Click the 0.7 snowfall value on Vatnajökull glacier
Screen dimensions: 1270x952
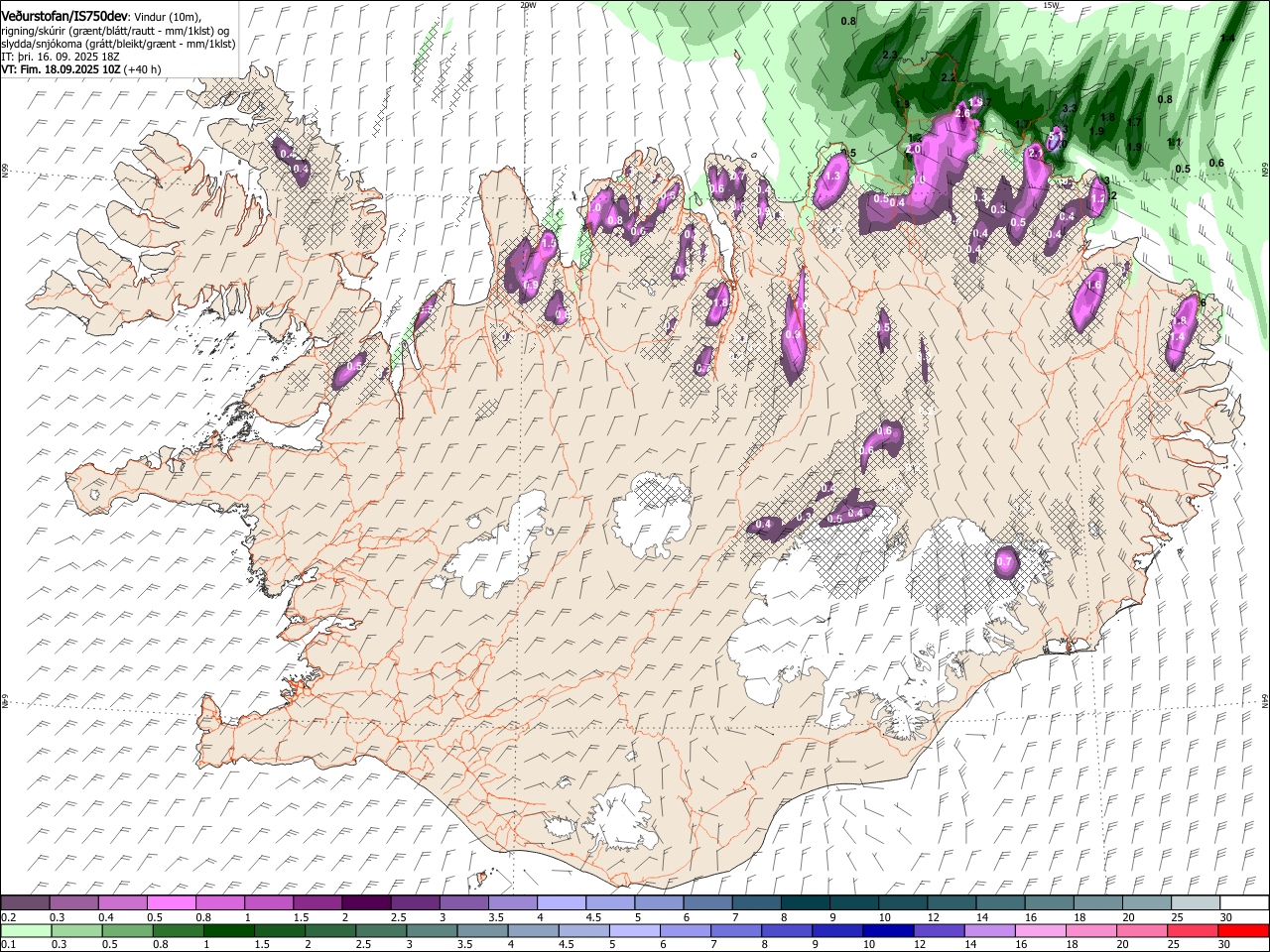[1004, 562]
